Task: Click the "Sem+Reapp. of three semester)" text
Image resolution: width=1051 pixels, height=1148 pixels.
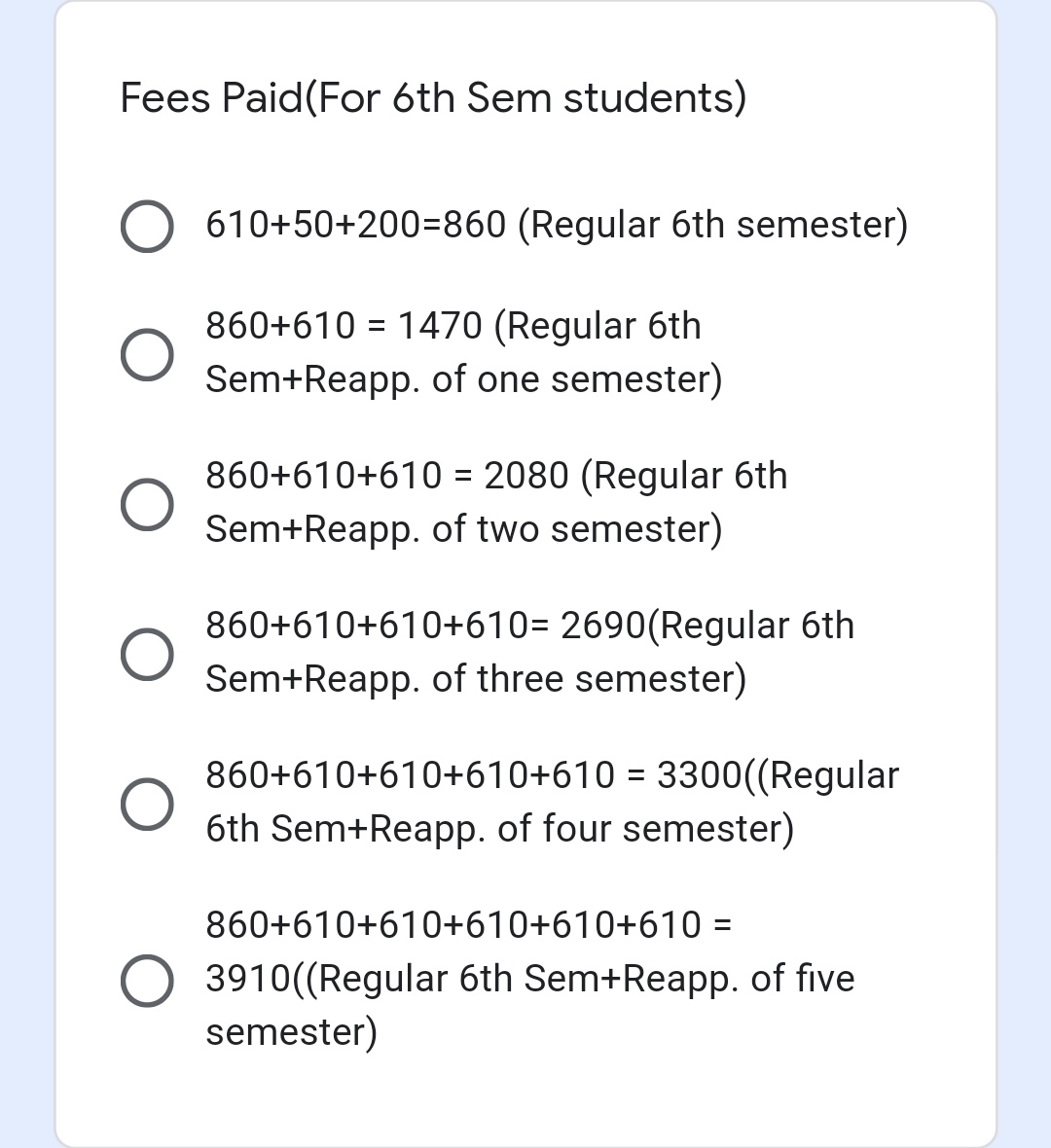Action: coord(475,679)
